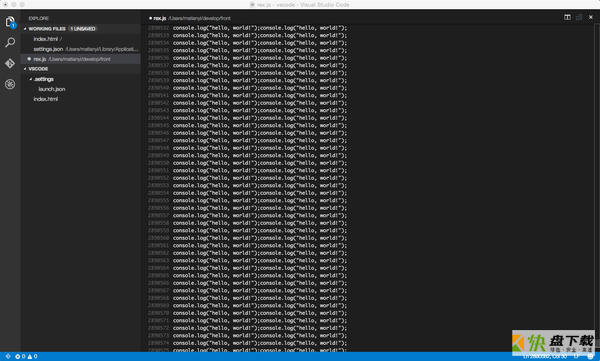Open the Git source control icon
The image size is (600, 361).
point(10,63)
